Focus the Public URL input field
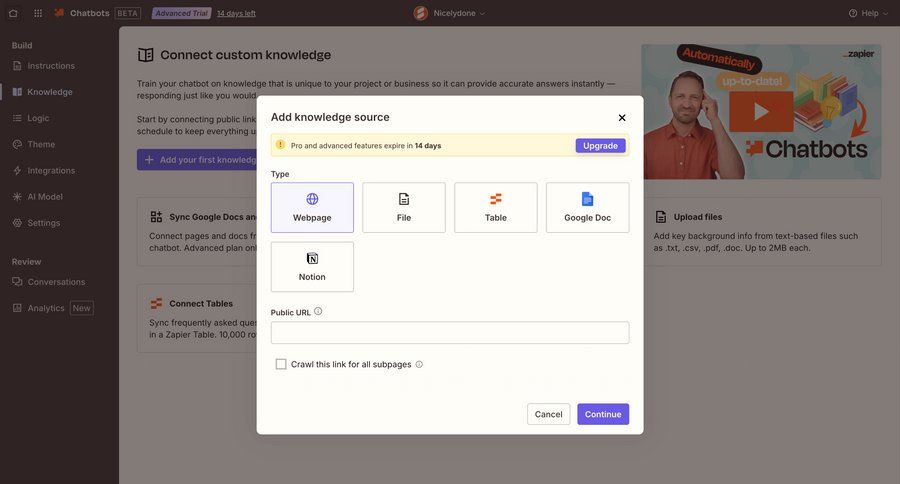This screenshot has width=900, height=484. coord(450,333)
